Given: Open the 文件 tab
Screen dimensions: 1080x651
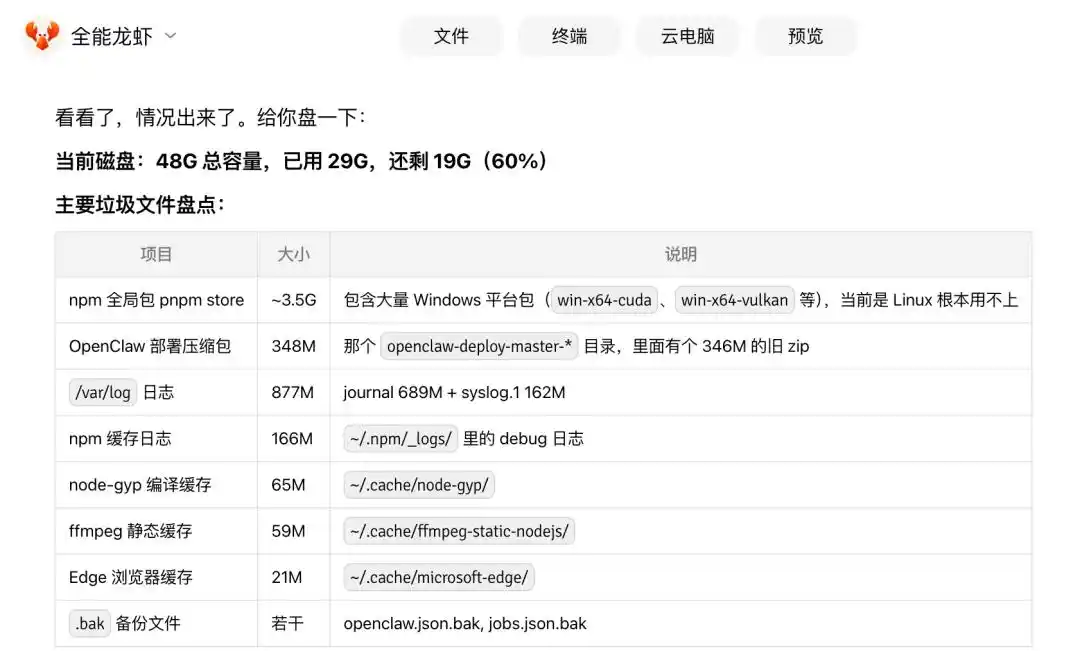Looking at the screenshot, I should click(x=451, y=36).
